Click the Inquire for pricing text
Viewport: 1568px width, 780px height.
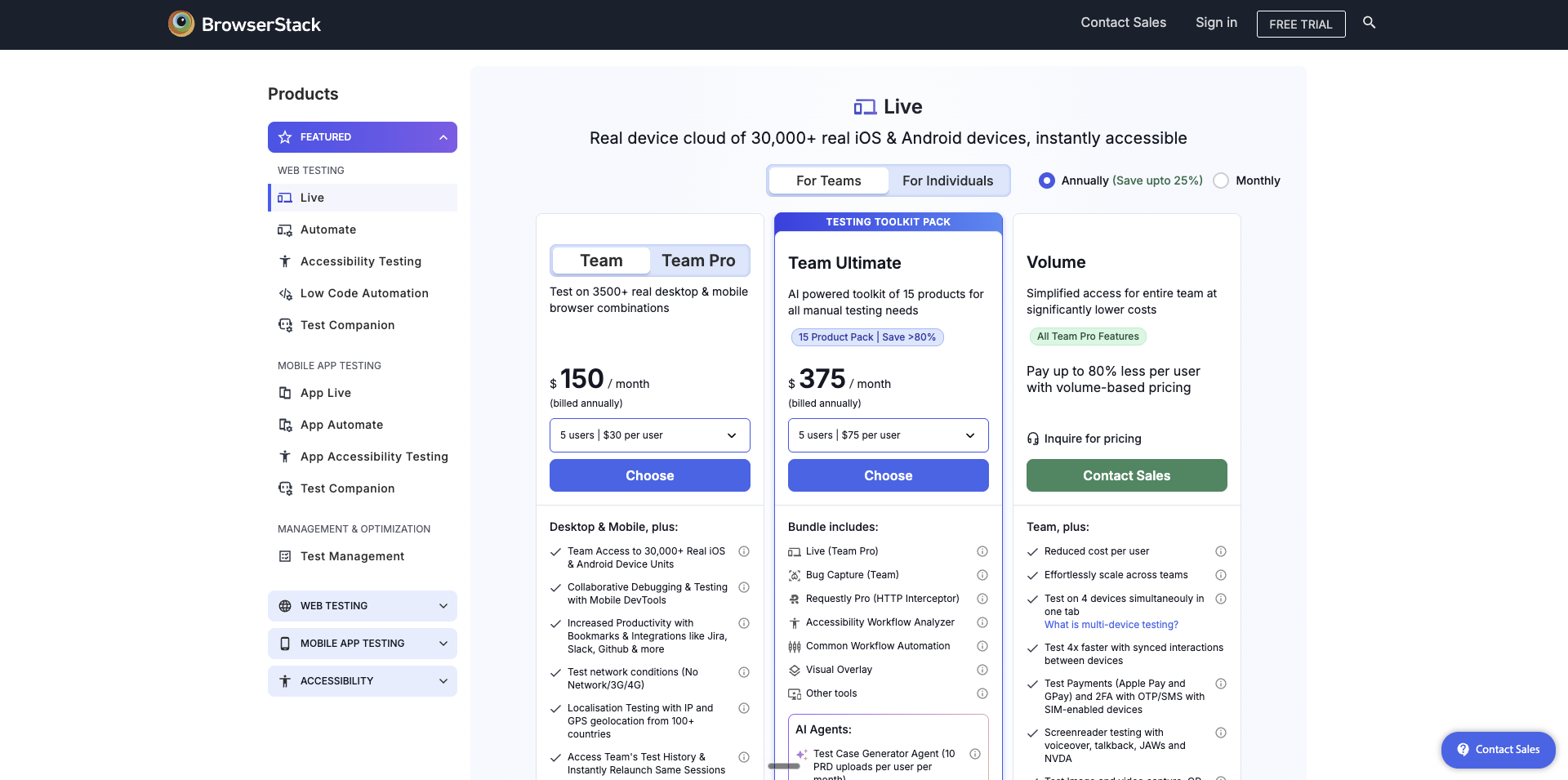[1093, 439]
